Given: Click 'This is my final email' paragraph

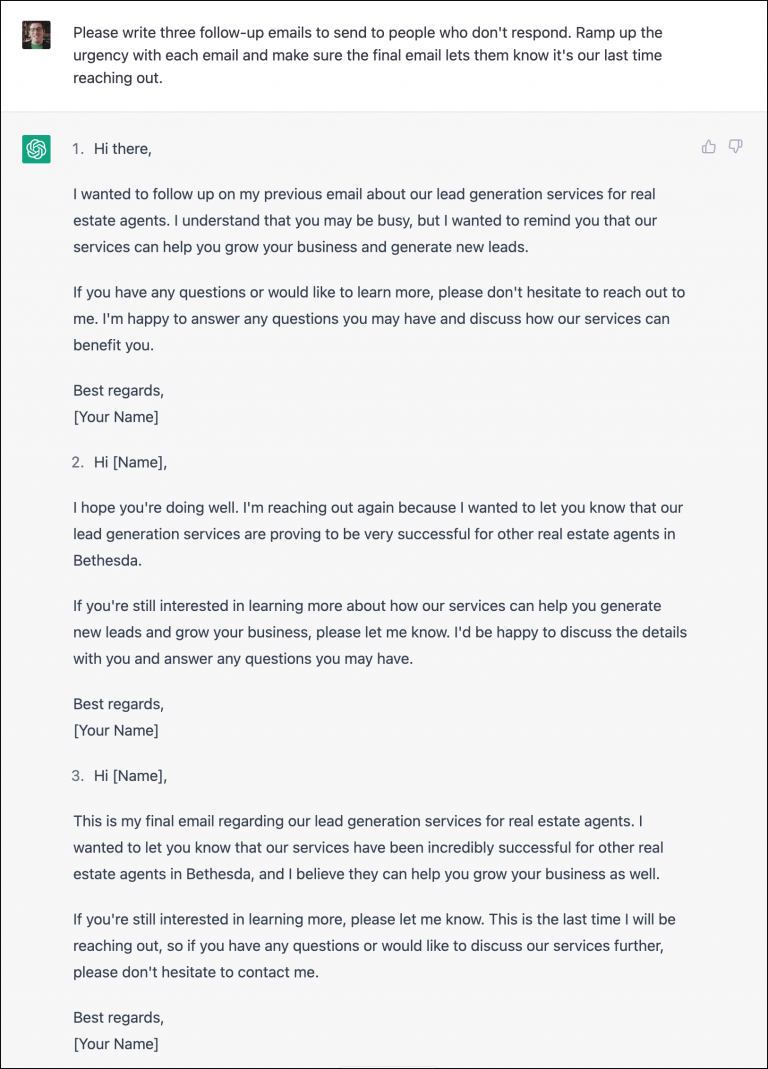Looking at the screenshot, I should (x=368, y=847).
